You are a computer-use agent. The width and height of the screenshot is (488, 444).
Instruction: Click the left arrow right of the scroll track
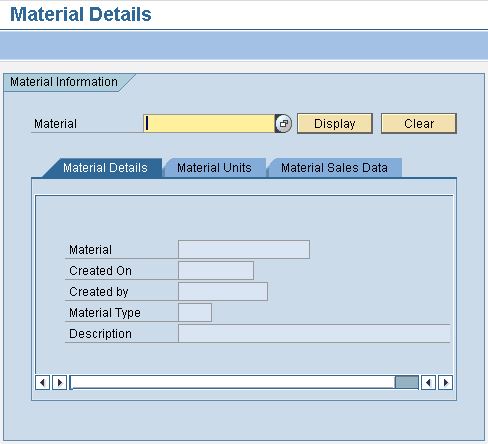click(x=428, y=382)
